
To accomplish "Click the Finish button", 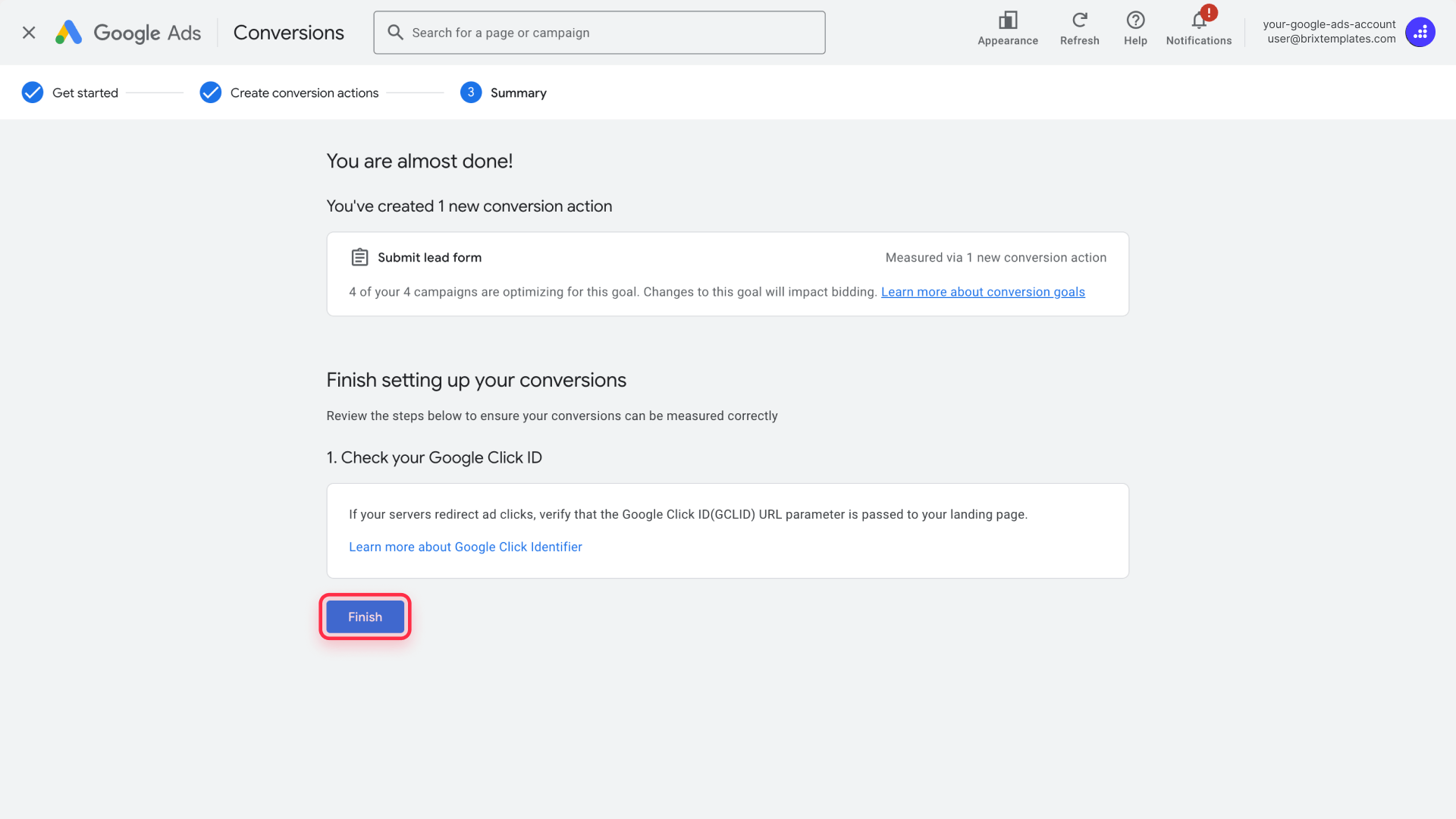I will (x=364, y=617).
